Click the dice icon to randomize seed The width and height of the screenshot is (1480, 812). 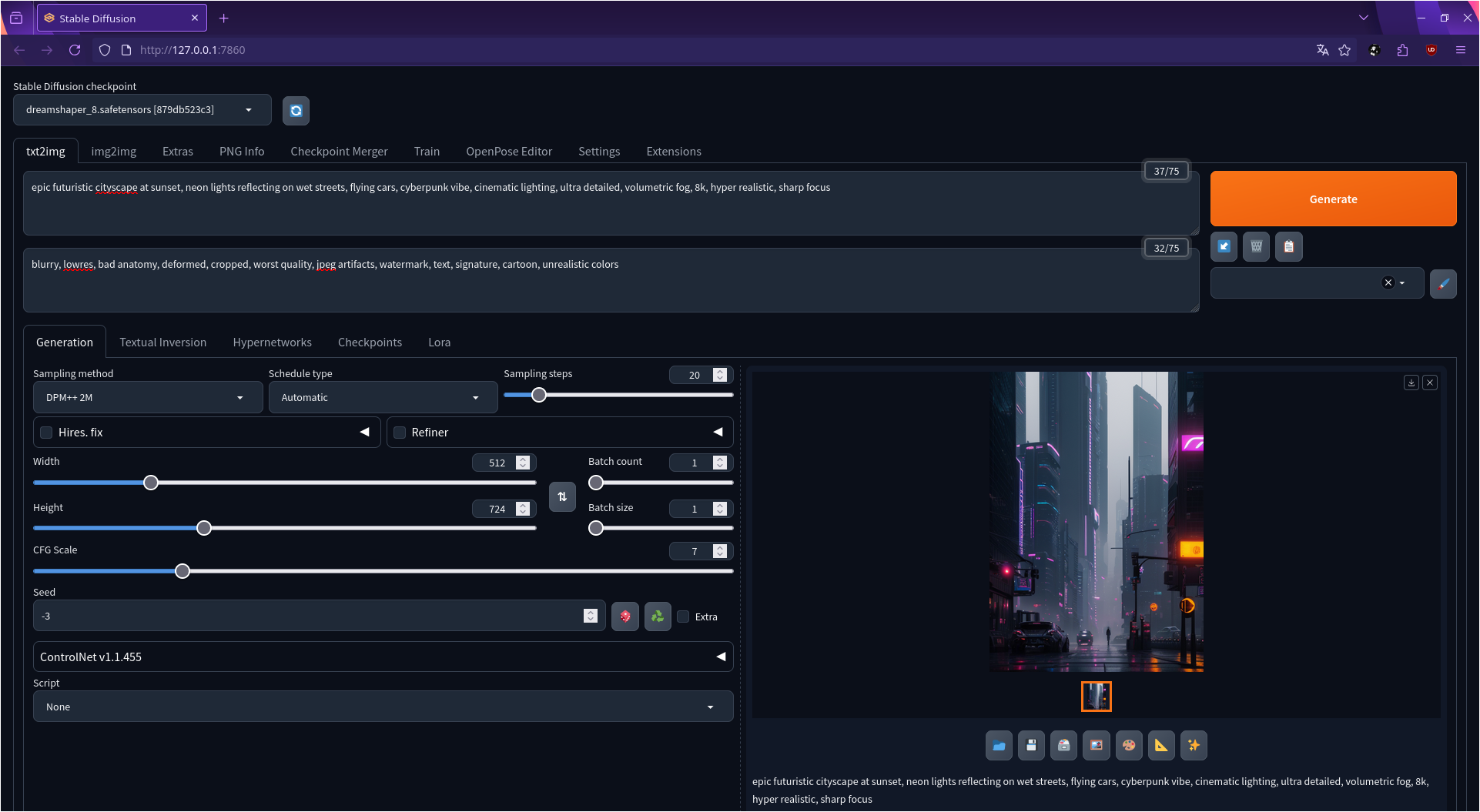[625, 617]
